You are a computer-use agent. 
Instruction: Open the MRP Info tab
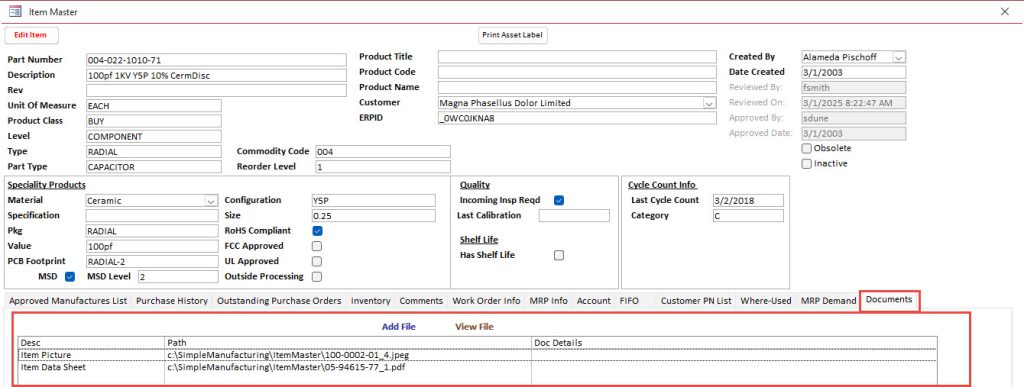pos(549,301)
